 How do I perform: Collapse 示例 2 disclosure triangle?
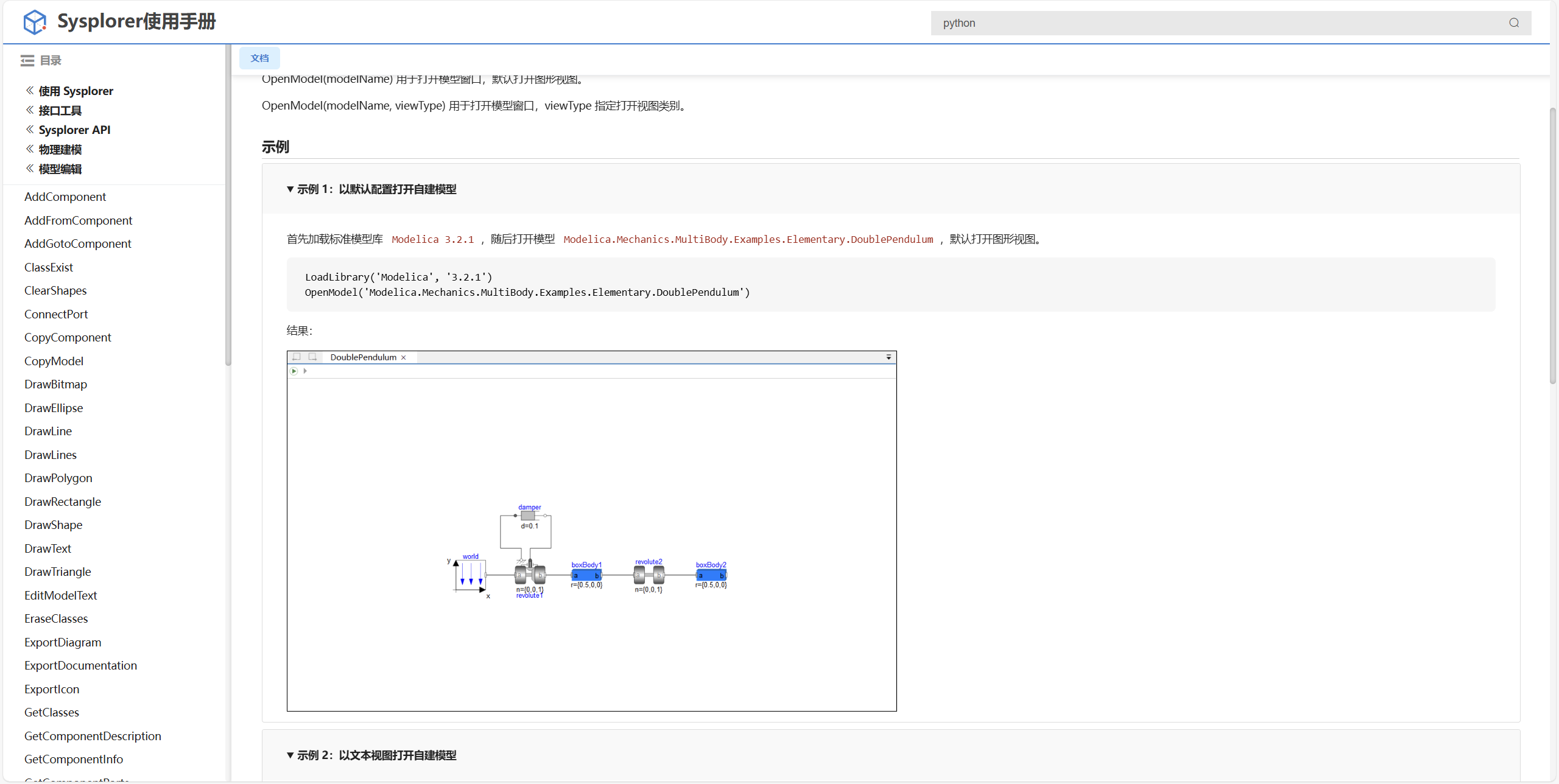(x=290, y=755)
